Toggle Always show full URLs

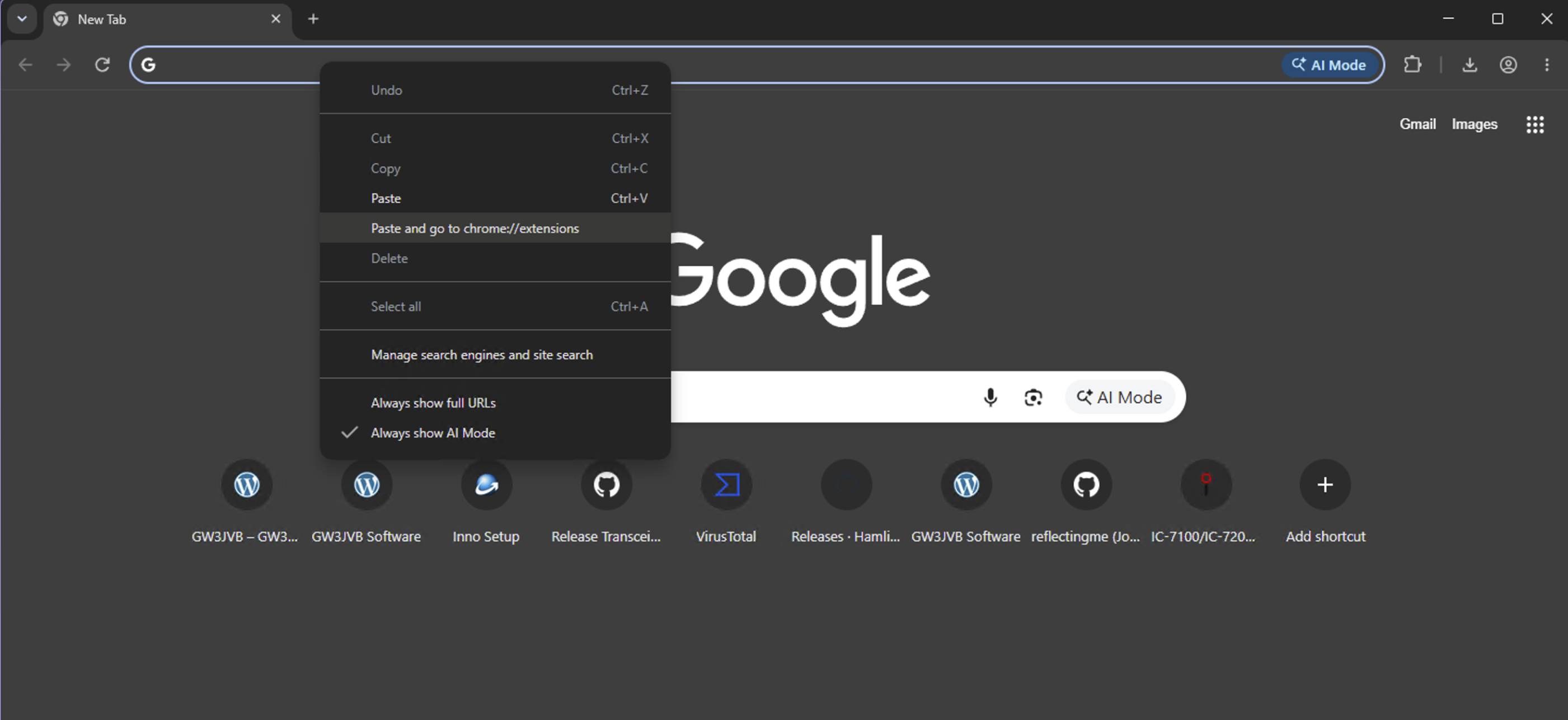point(495,403)
